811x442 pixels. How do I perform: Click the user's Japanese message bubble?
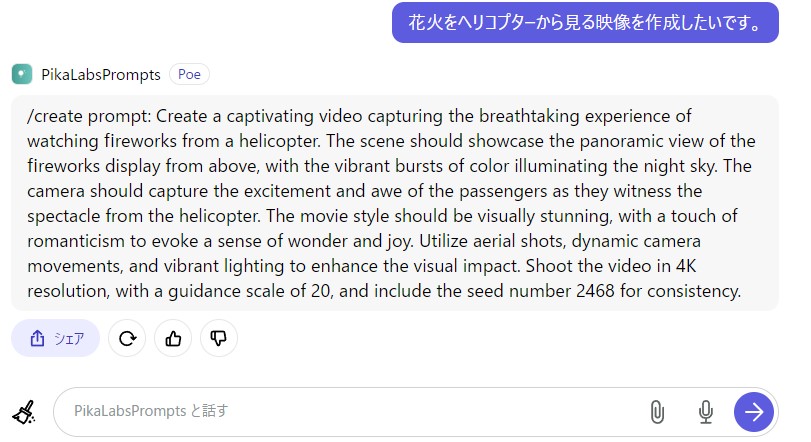point(585,21)
